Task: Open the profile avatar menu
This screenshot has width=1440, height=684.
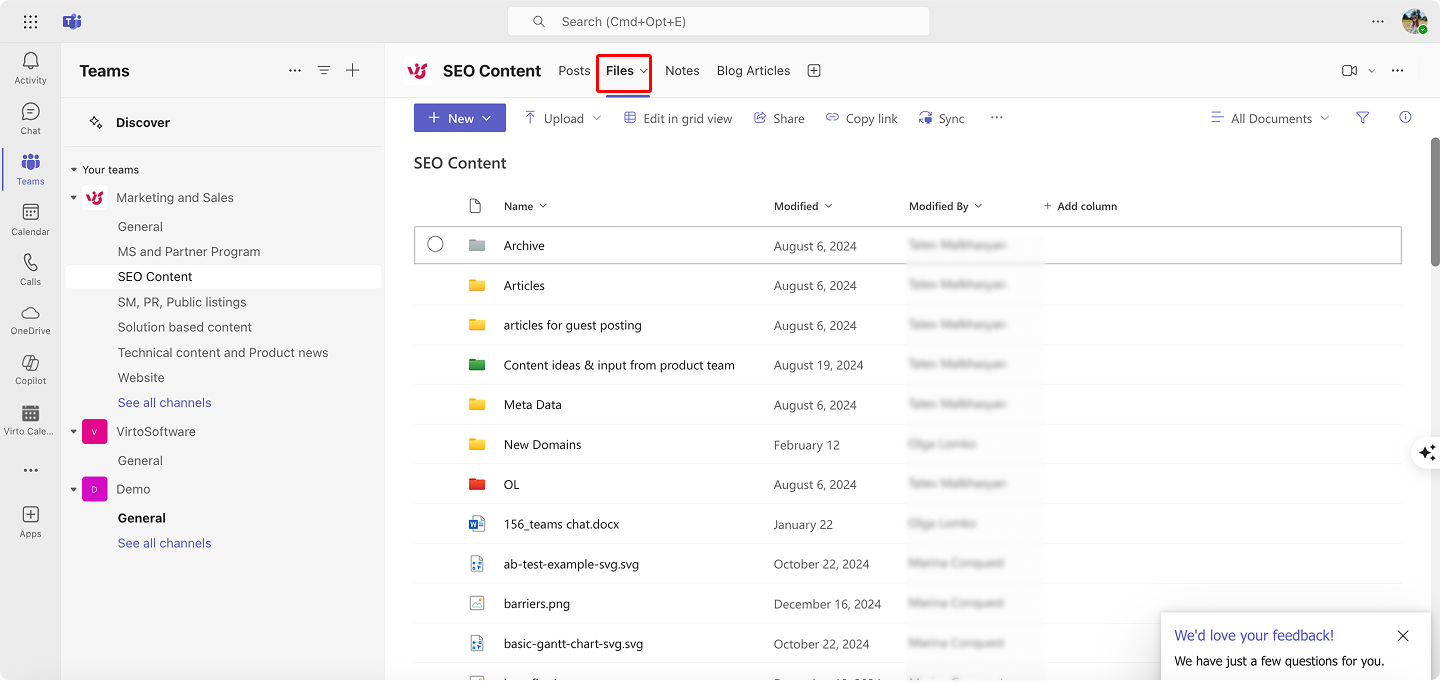Action: point(1414,21)
